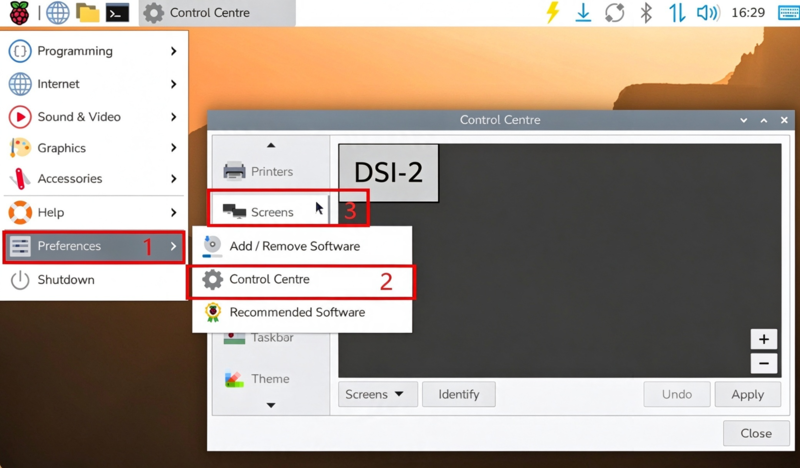Open the Accessories menu category
This screenshot has width=800, height=468.
pos(94,179)
